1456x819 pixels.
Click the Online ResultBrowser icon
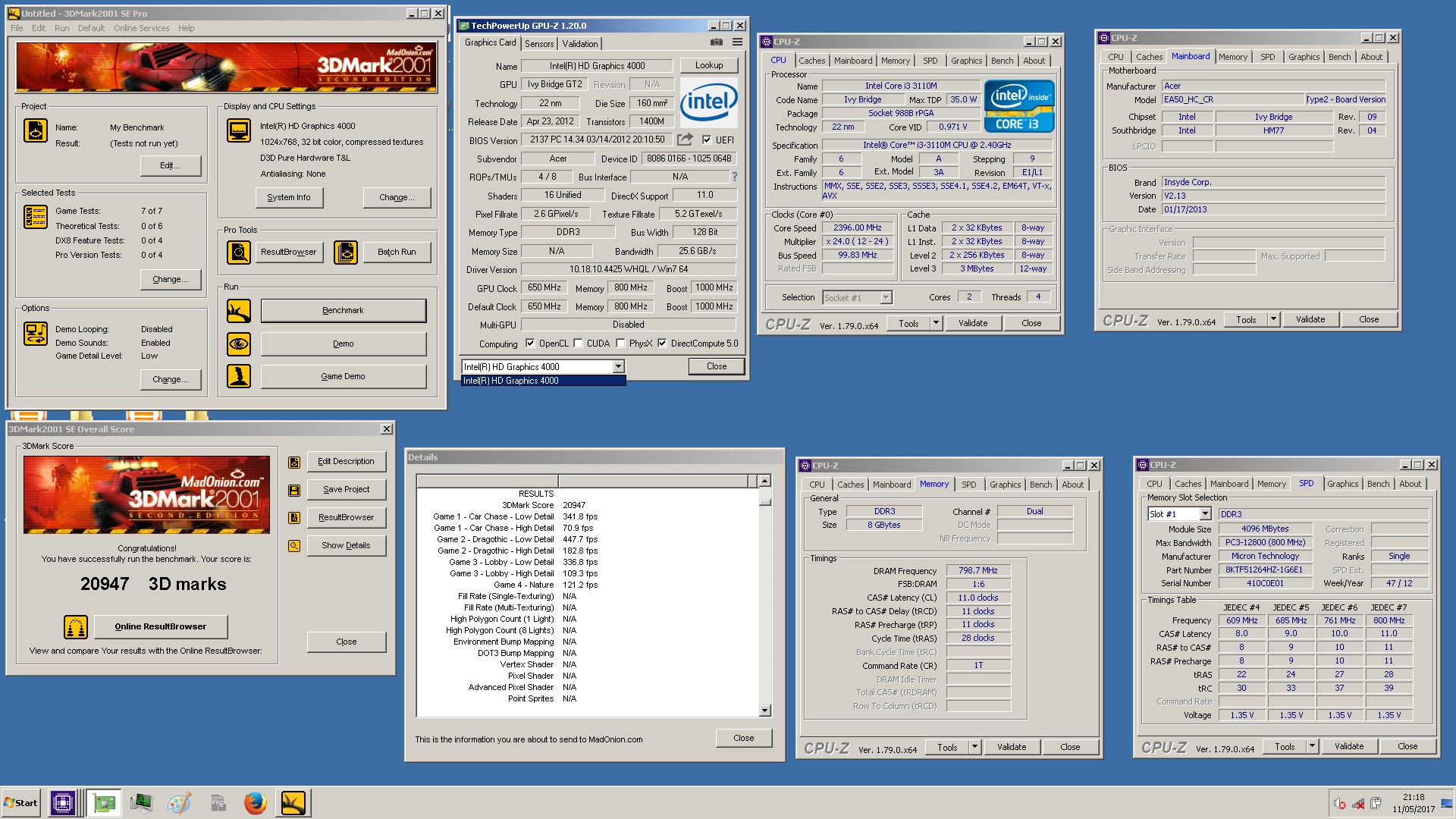tap(76, 627)
